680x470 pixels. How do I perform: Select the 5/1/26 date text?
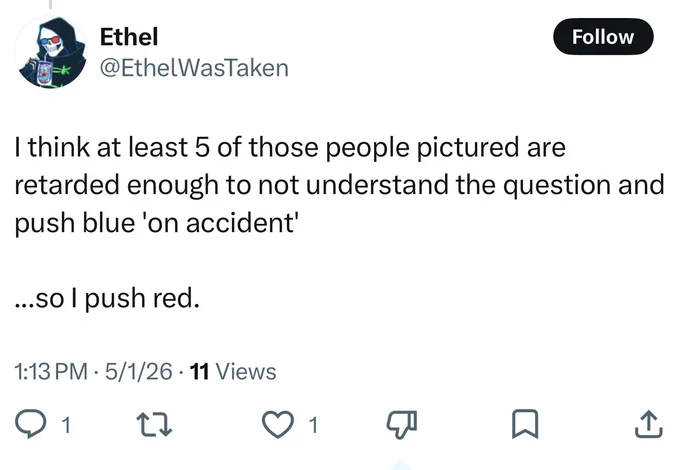[x=139, y=372]
